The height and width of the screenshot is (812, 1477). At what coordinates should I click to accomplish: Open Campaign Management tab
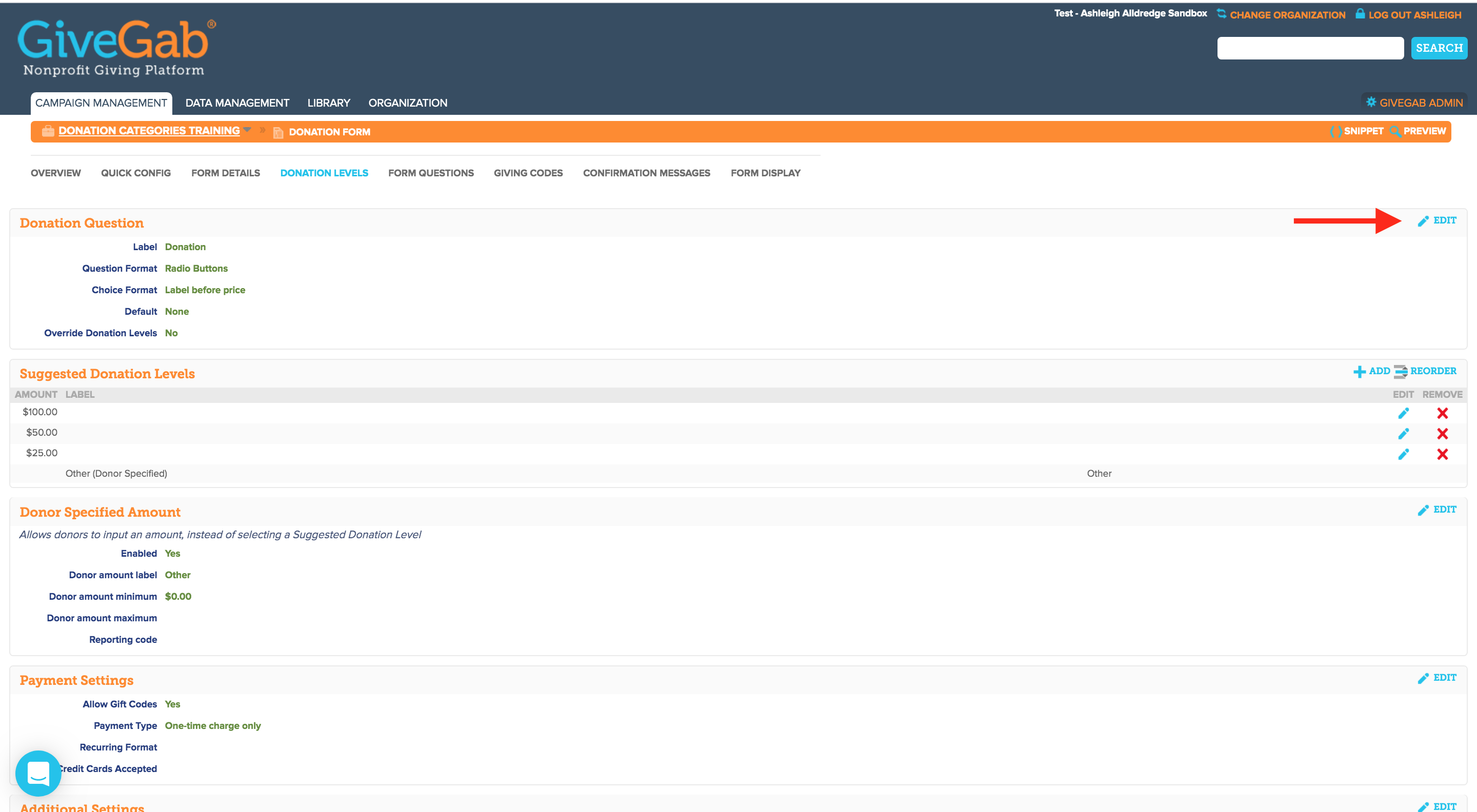[102, 103]
